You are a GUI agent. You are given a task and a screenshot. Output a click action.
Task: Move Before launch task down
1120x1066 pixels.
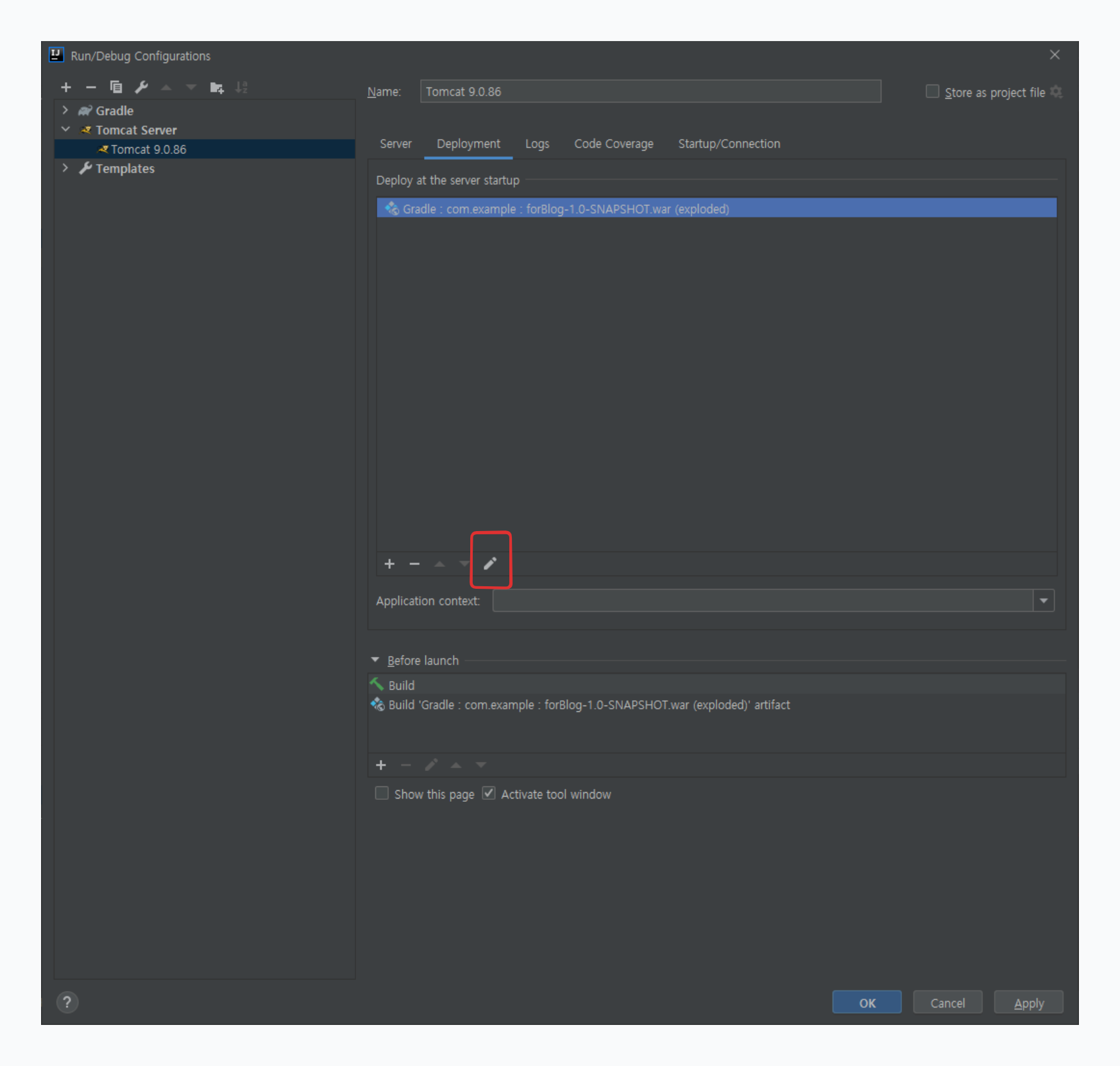tap(481, 765)
